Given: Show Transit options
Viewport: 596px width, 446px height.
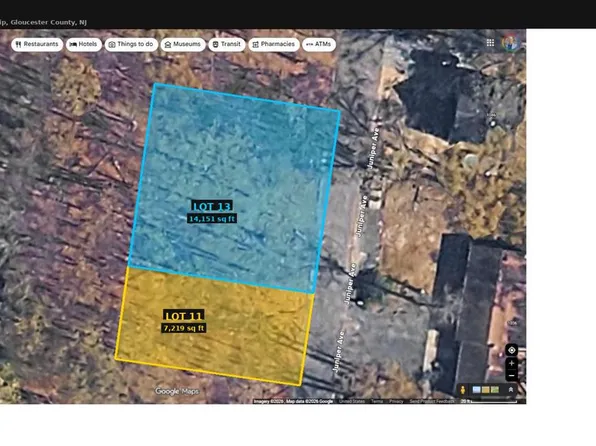Looking at the screenshot, I should pyautogui.click(x=227, y=44).
